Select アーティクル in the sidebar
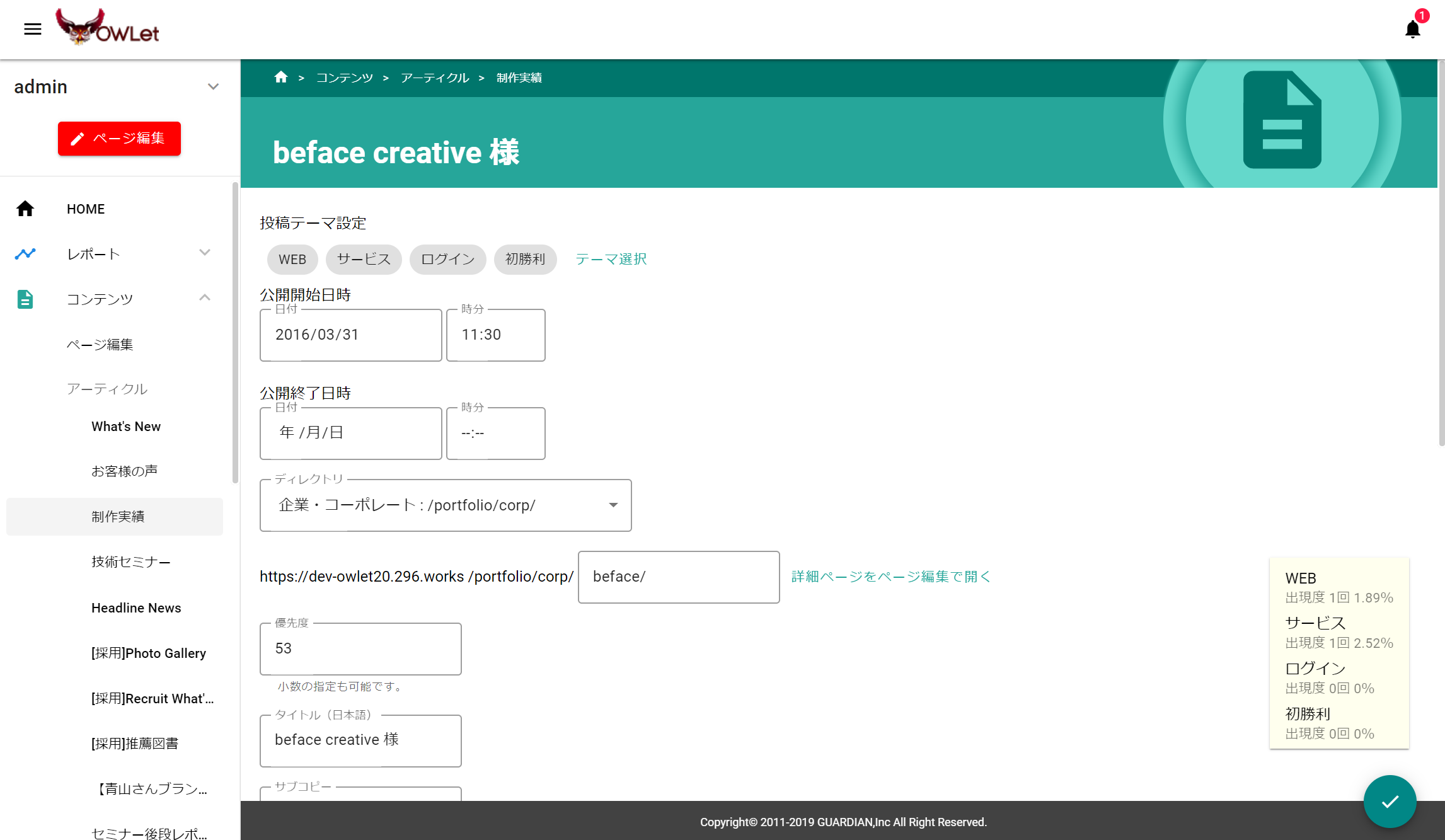Image resolution: width=1445 pixels, height=840 pixels. (107, 389)
